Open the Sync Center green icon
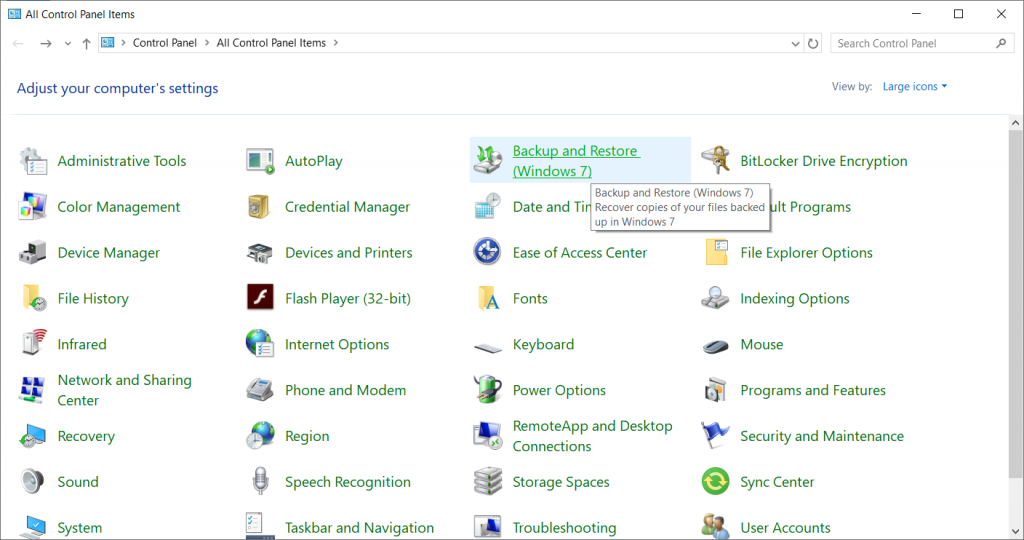Screen dimensions: 1024x540 (x=715, y=481)
